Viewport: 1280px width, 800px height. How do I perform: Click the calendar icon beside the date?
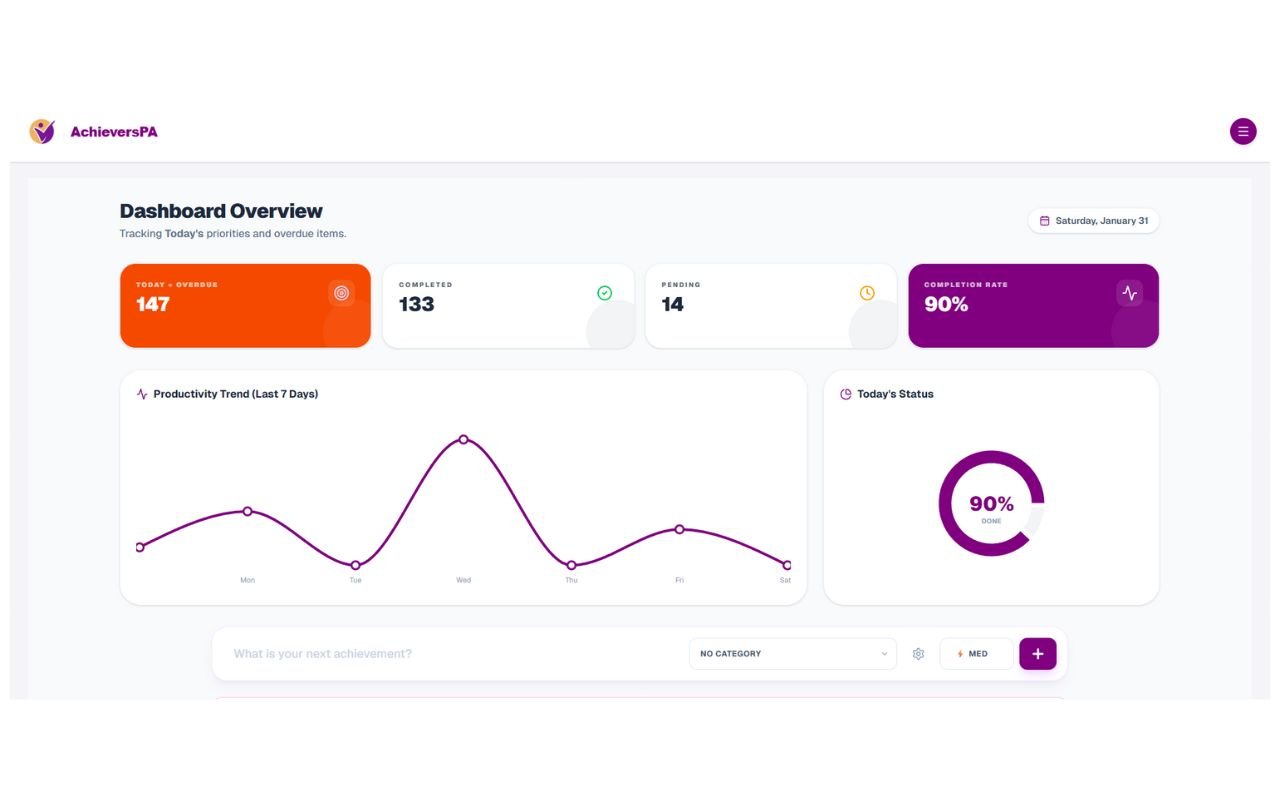point(1045,221)
